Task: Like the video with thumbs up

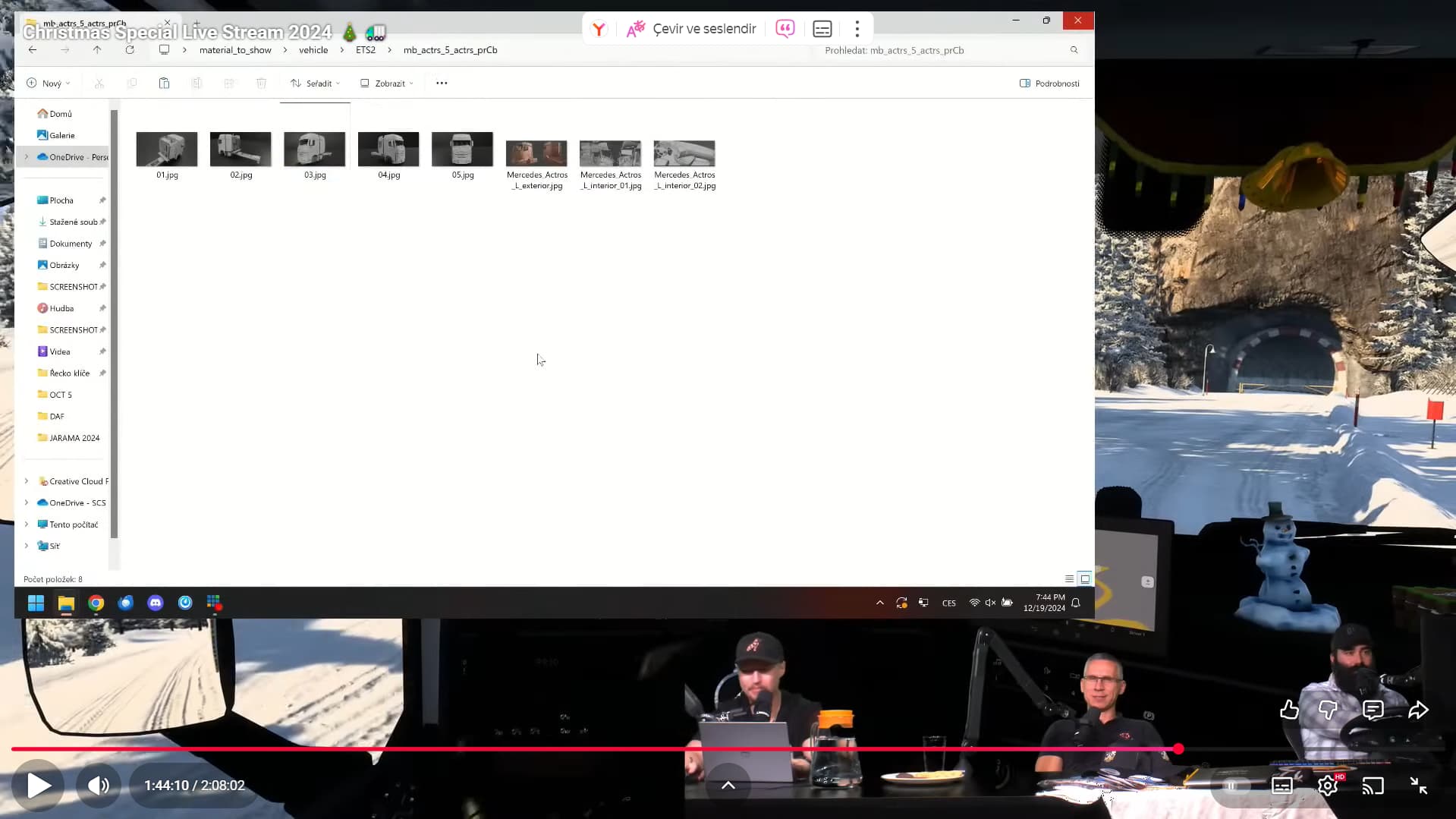Action: tap(1289, 710)
